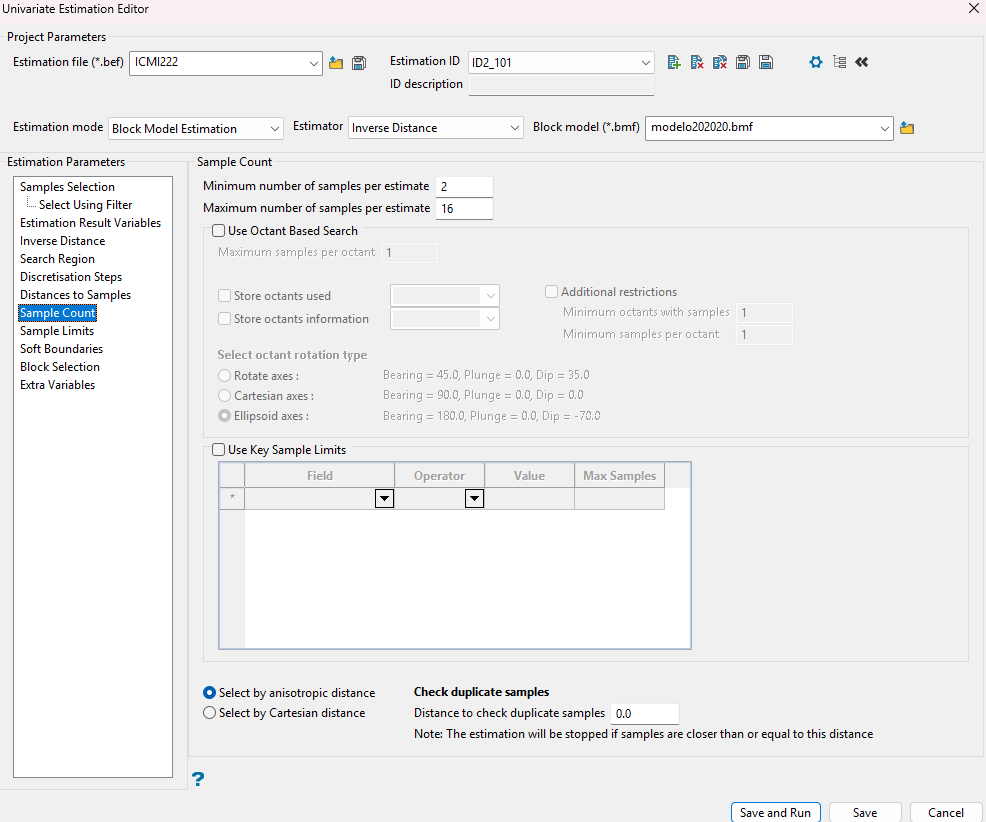986x822 pixels.
Task: Toggle the Store octants used checkbox
Action: click(x=224, y=296)
